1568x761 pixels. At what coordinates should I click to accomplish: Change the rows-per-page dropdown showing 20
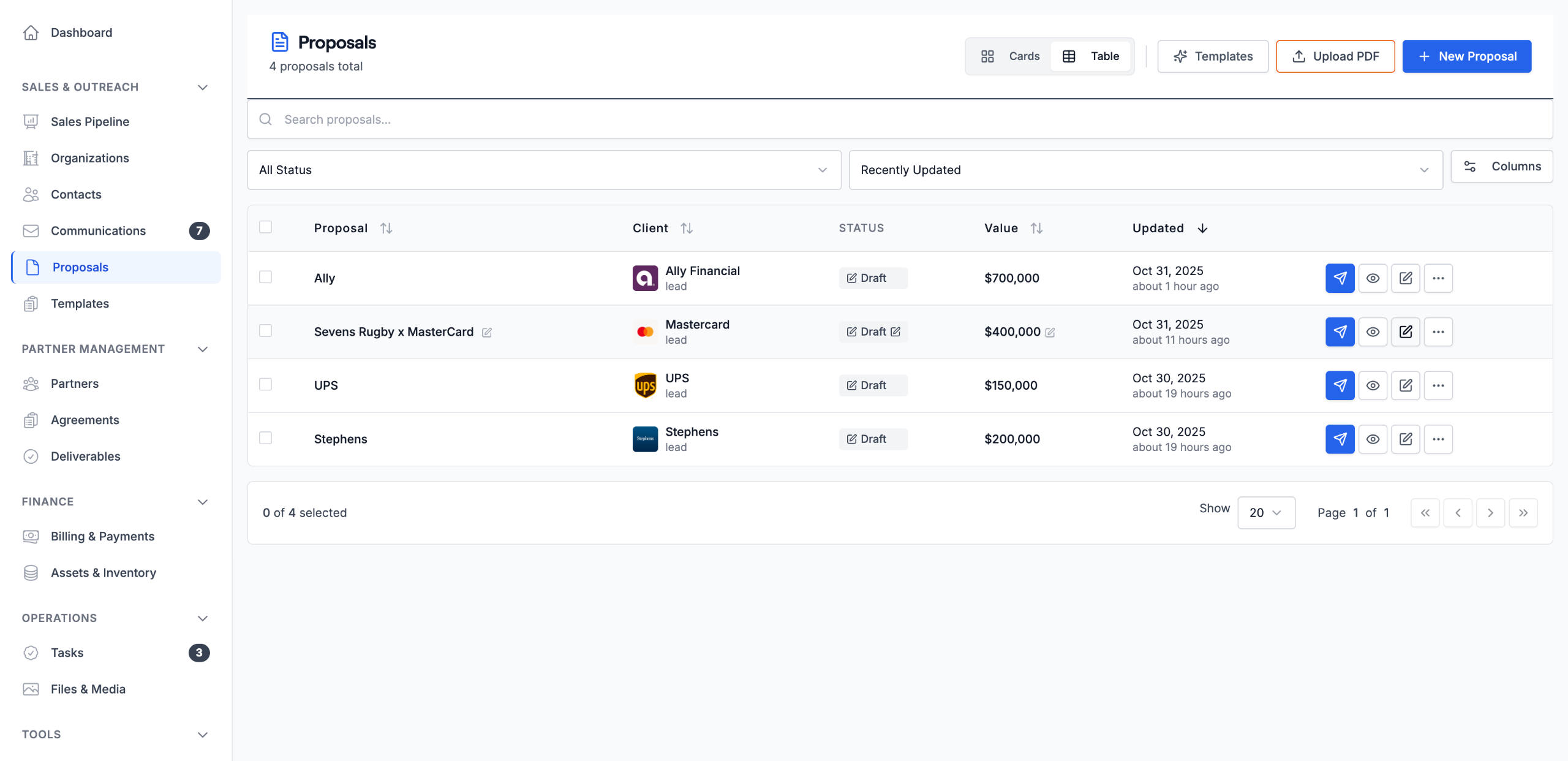(x=1265, y=513)
